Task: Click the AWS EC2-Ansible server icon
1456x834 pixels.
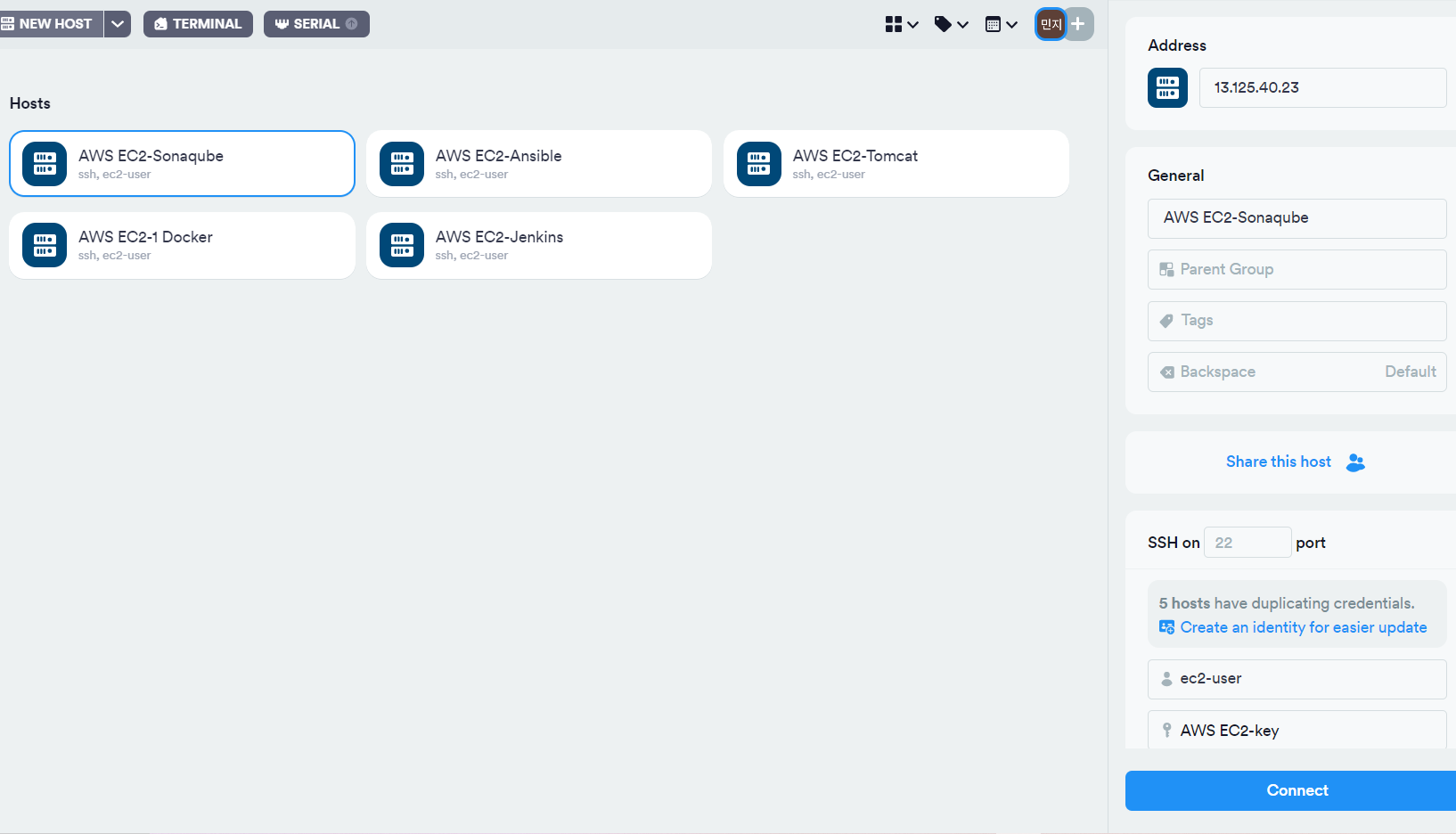Action: point(402,164)
